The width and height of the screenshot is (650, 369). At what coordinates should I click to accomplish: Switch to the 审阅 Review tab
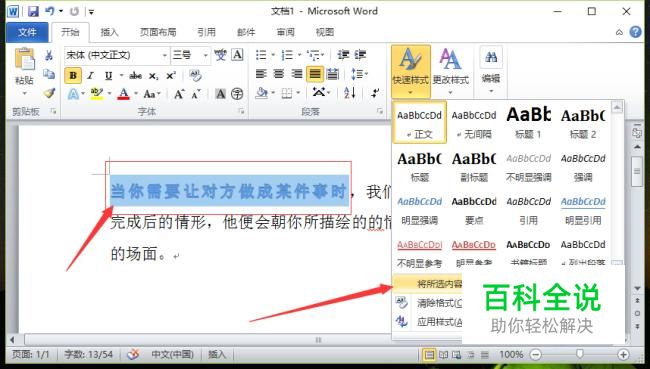click(286, 32)
